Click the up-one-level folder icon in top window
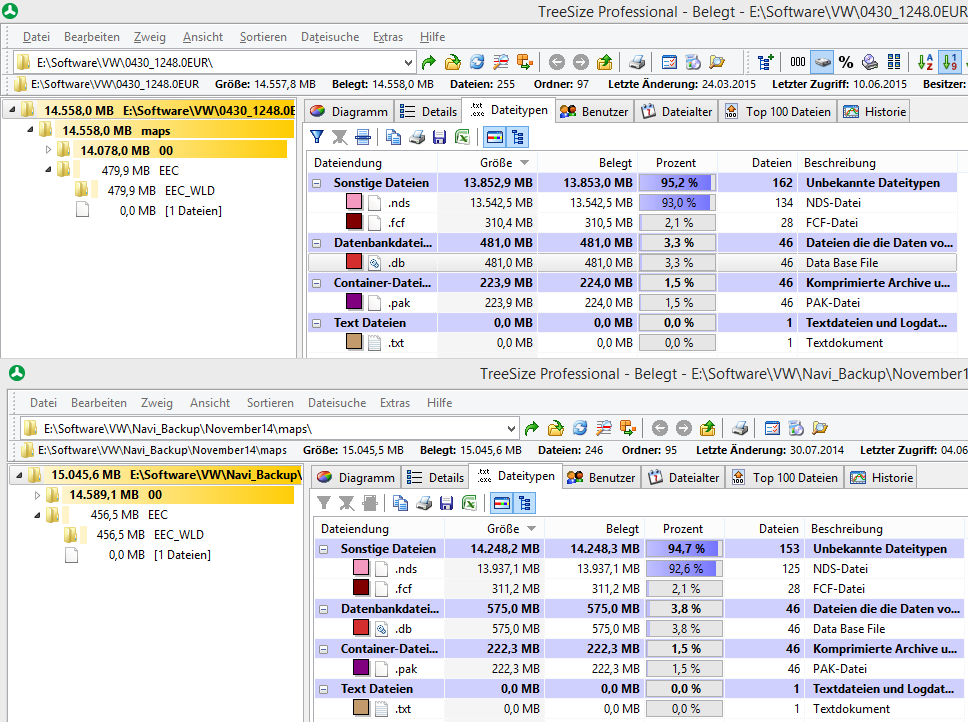The width and height of the screenshot is (968, 722). pos(604,62)
